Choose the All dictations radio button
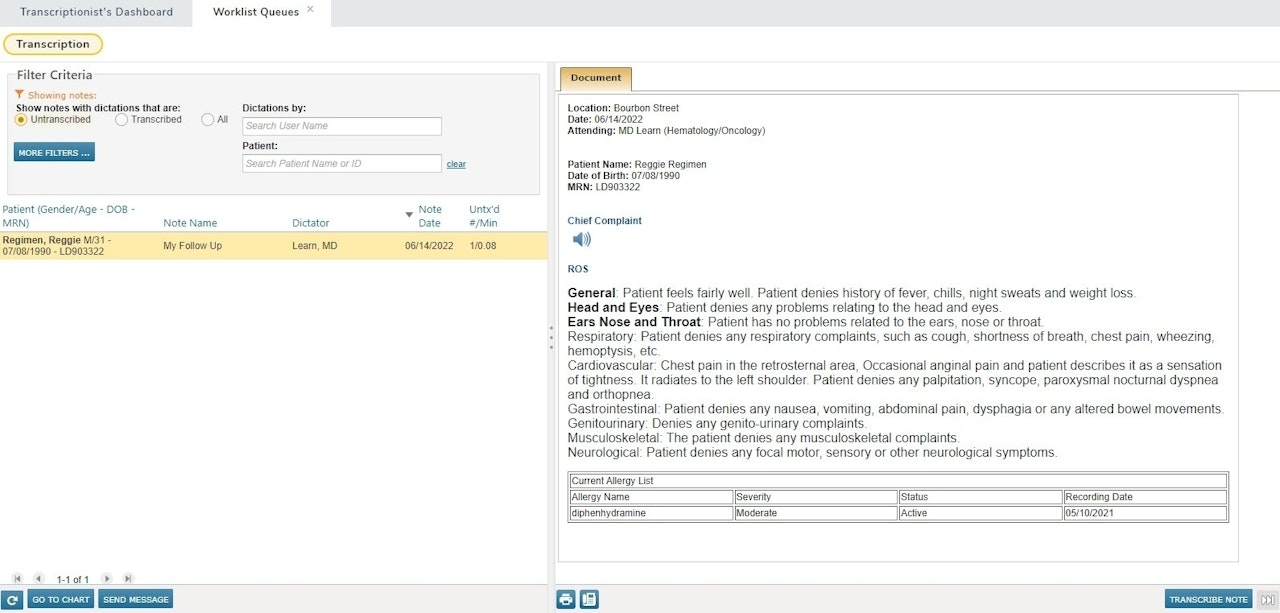1280x613 pixels. (x=206, y=119)
